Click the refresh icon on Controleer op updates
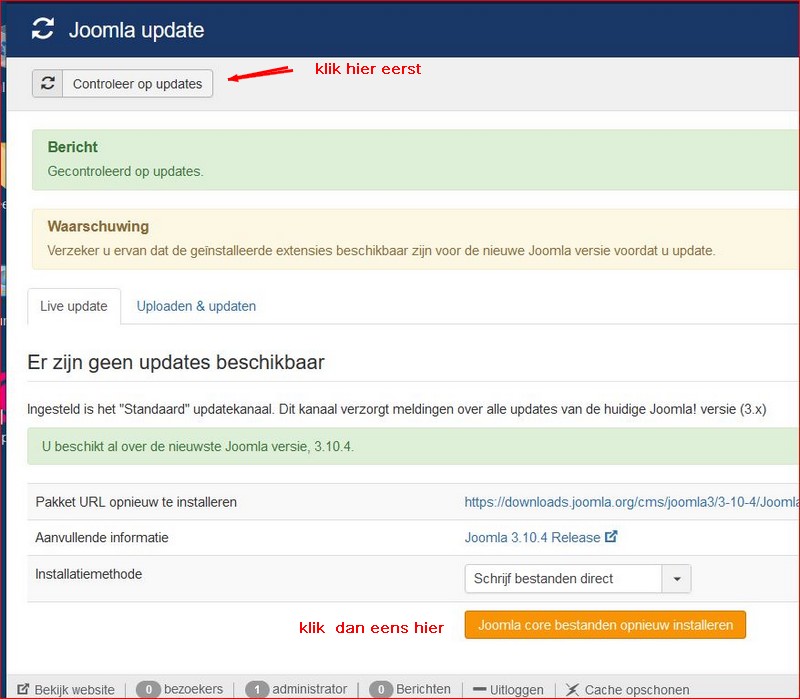 [x=47, y=83]
